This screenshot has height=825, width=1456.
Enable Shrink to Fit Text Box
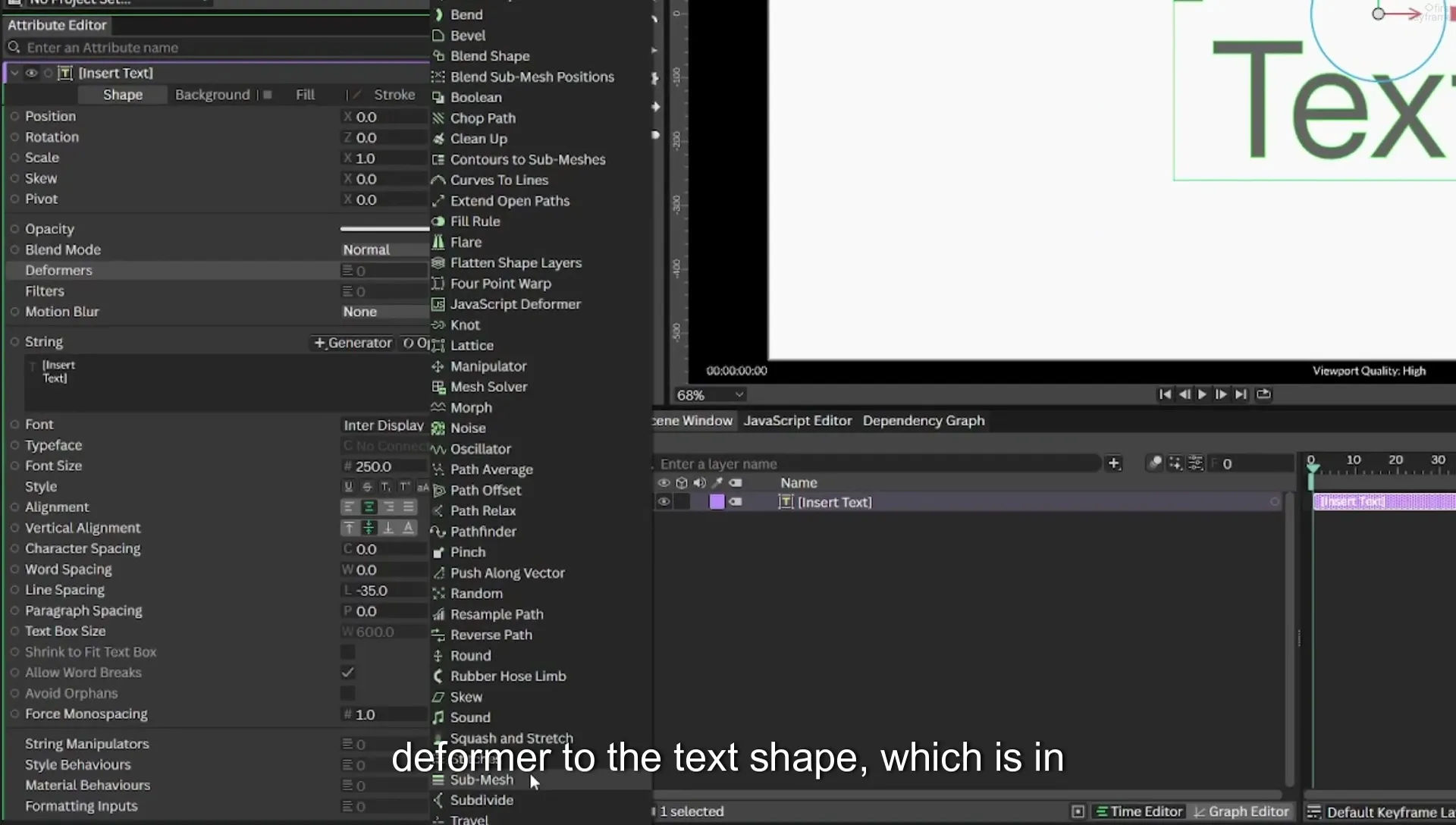tap(347, 652)
